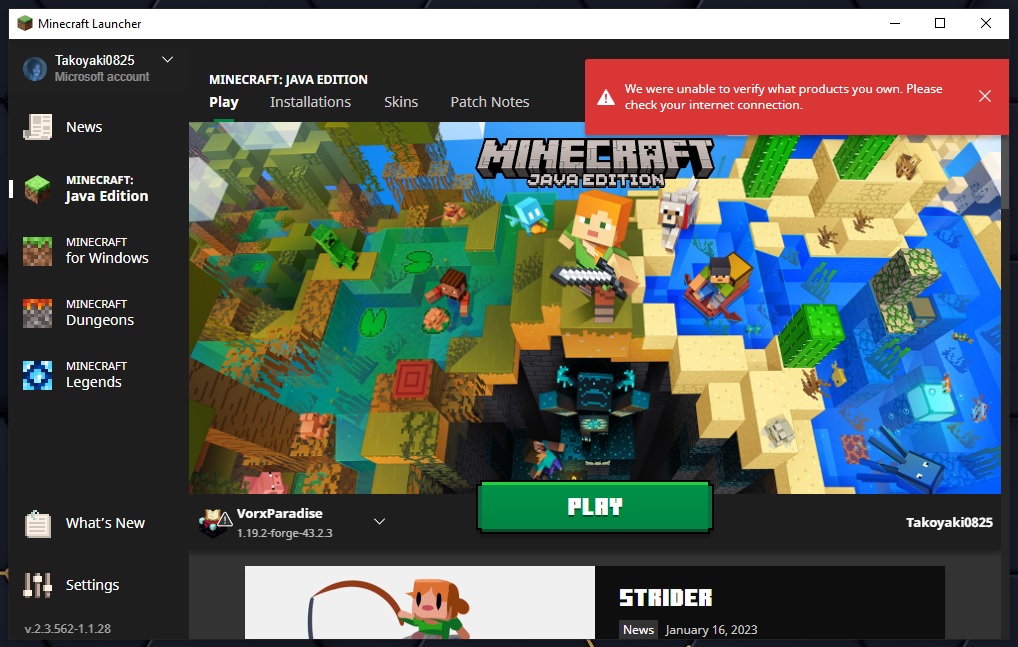Switch to the Play tab

tap(224, 102)
